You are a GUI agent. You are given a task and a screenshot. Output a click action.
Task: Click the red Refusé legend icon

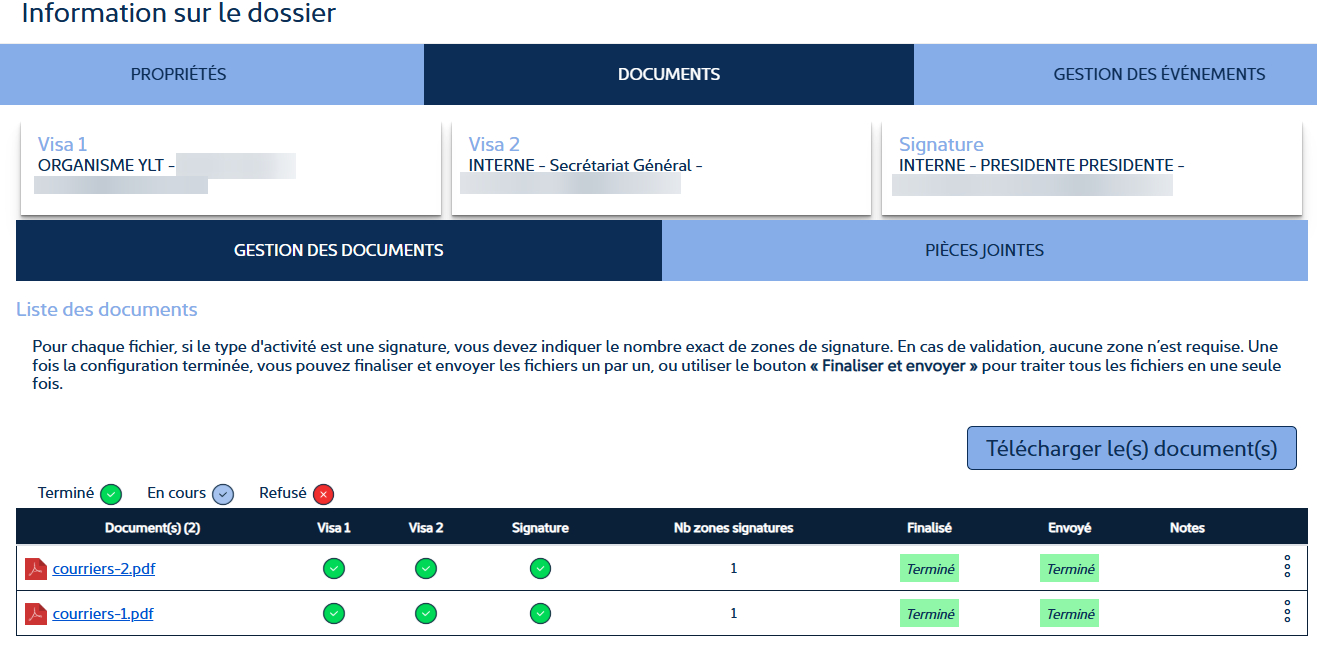click(323, 494)
